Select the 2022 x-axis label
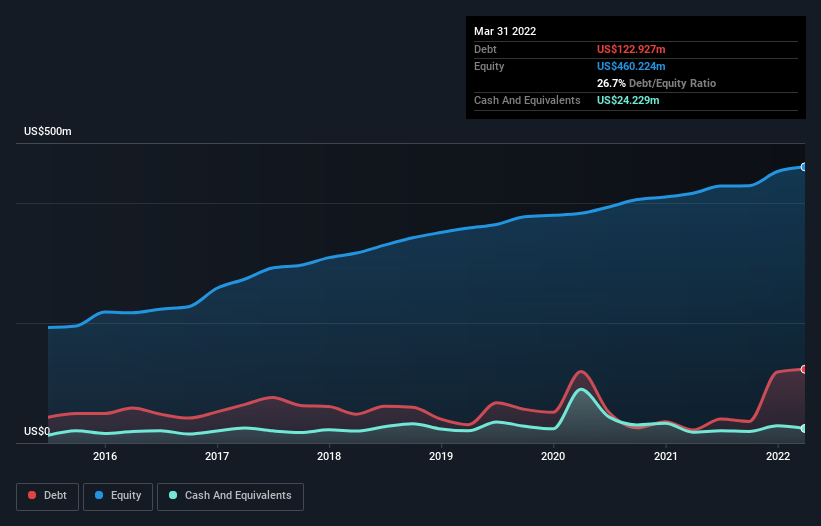This screenshot has width=821, height=526. (x=778, y=456)
